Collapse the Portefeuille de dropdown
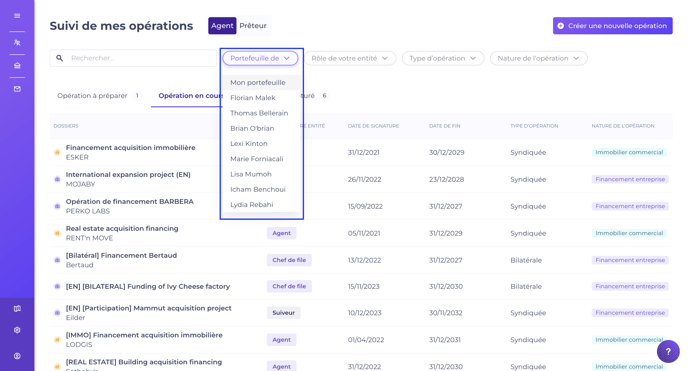 260,58
